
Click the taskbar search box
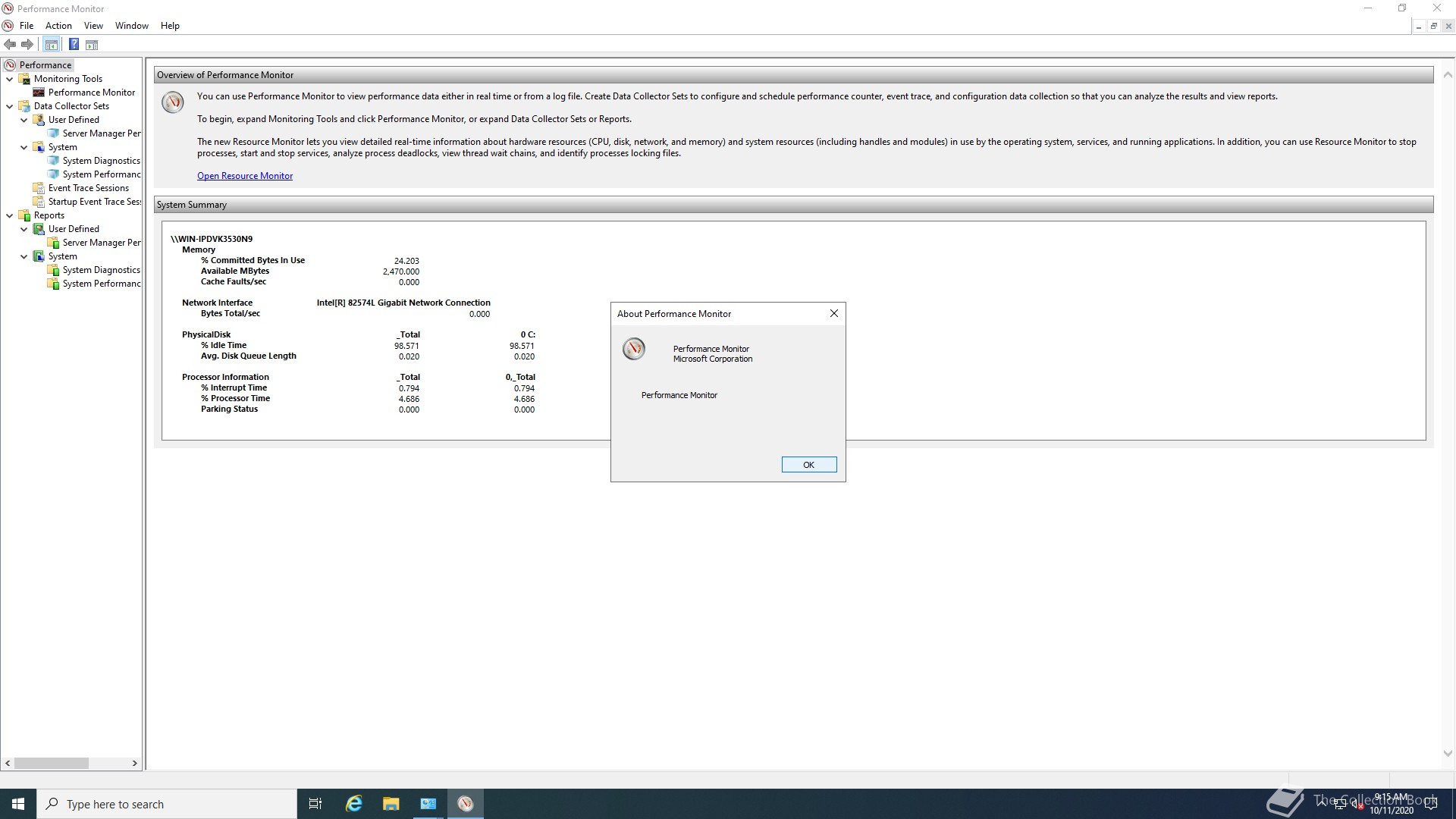(167, 804)
